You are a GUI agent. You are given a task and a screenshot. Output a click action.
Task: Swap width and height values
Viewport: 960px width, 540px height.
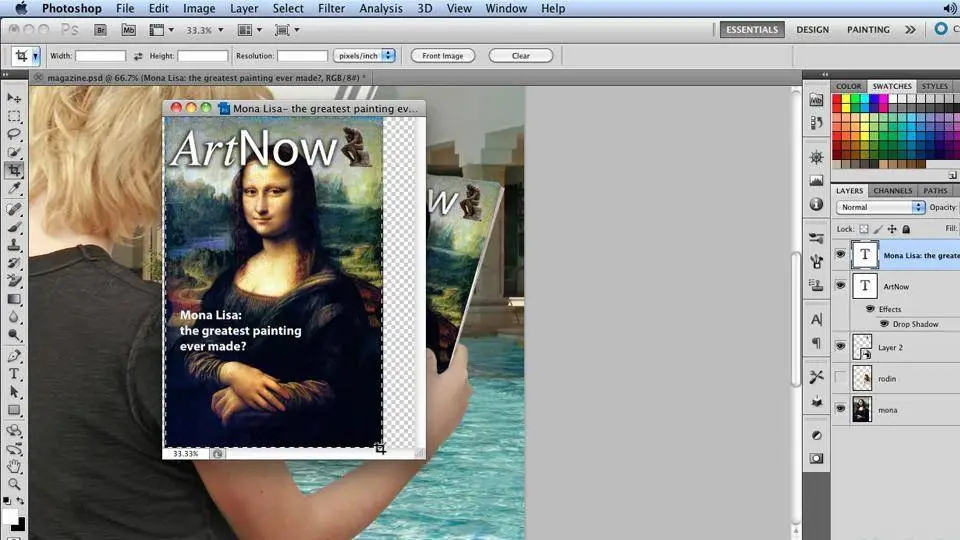[x=138, y=56]
